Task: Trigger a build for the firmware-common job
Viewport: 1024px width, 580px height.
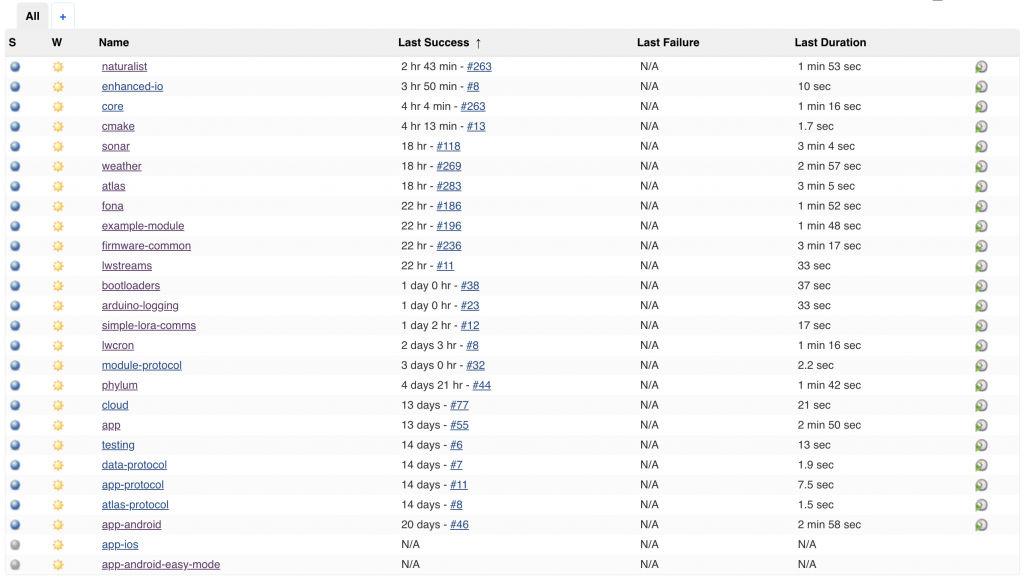Action: pyautogui.click(x=981, y=246)
